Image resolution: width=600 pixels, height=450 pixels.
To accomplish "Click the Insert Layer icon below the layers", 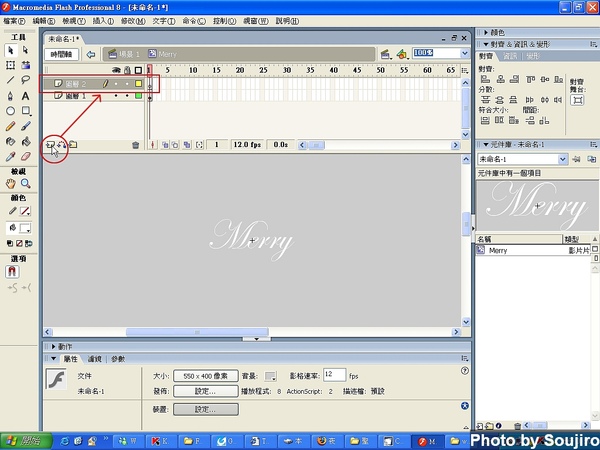I will [x=50, y=145].
